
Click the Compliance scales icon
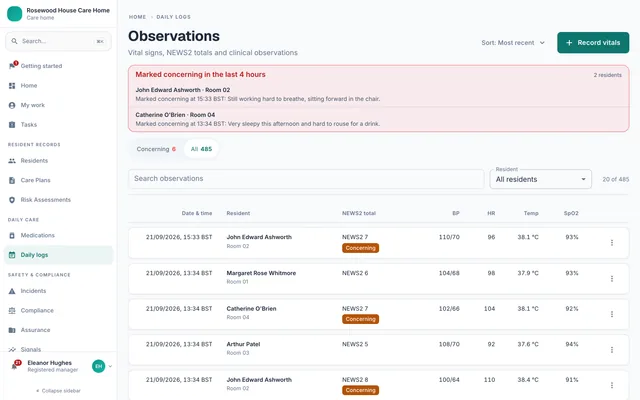click(x=12, y=311)
